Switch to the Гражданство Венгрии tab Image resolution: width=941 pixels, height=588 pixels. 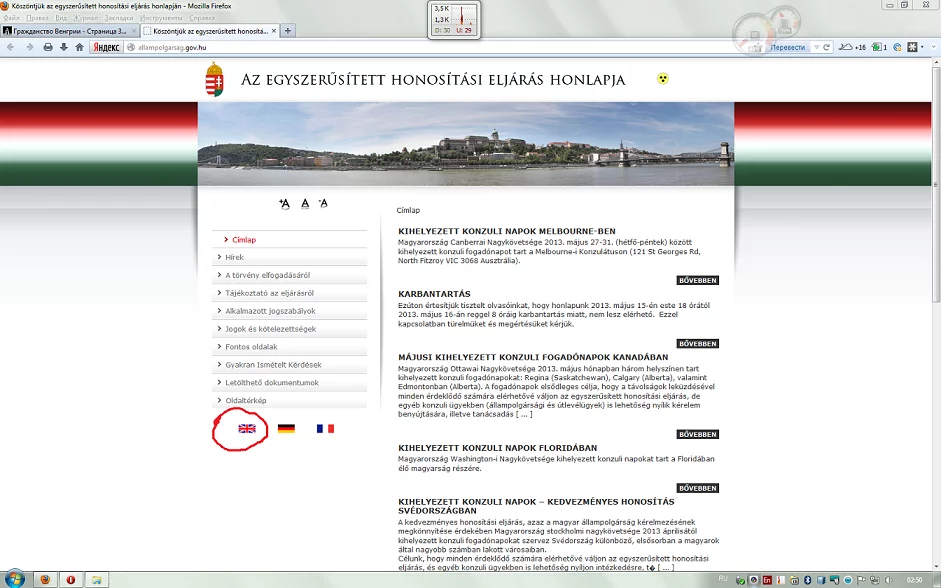pyautogui.click(x=68, y=31)
